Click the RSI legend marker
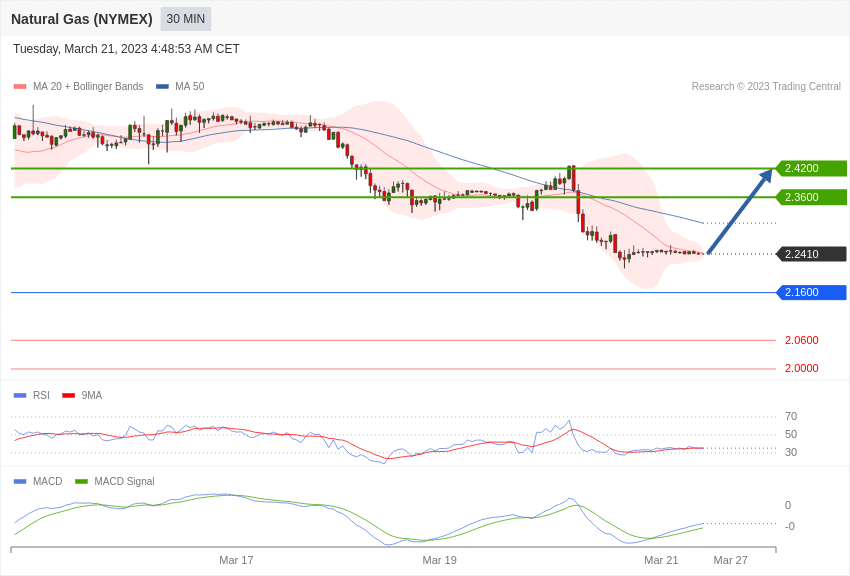850x576 pixels. [x=20, y=396]
